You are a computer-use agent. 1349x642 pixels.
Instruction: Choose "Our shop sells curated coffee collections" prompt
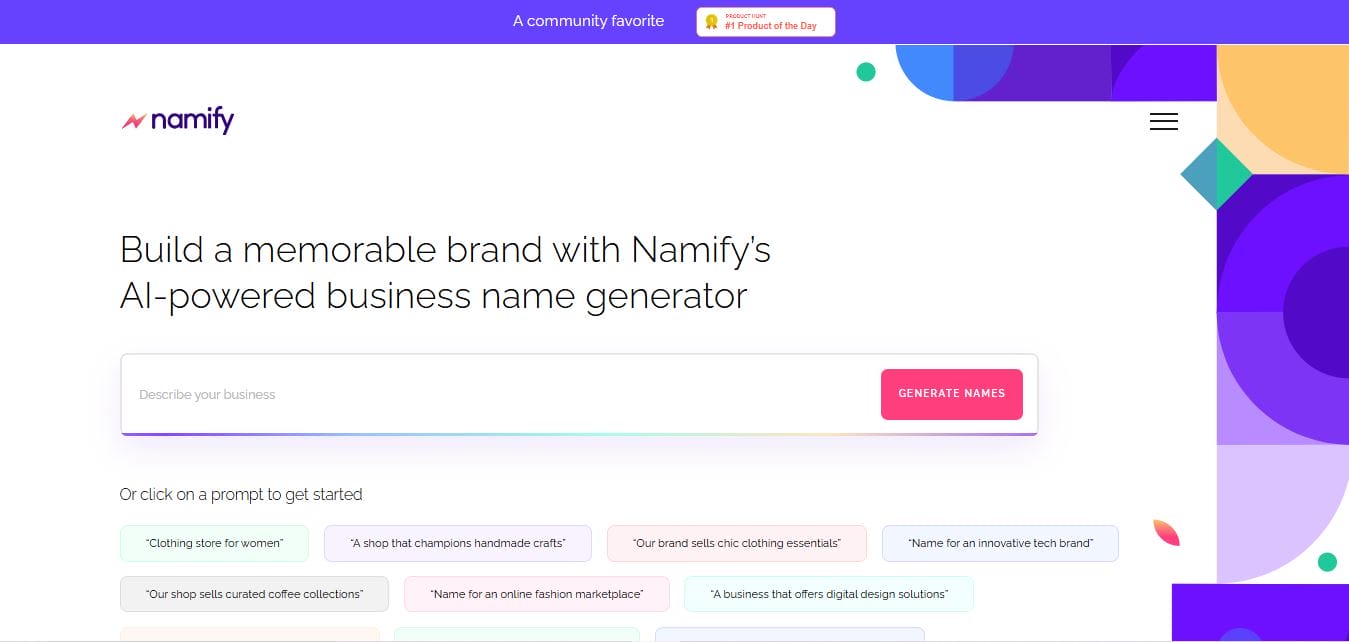click(253, 593)
